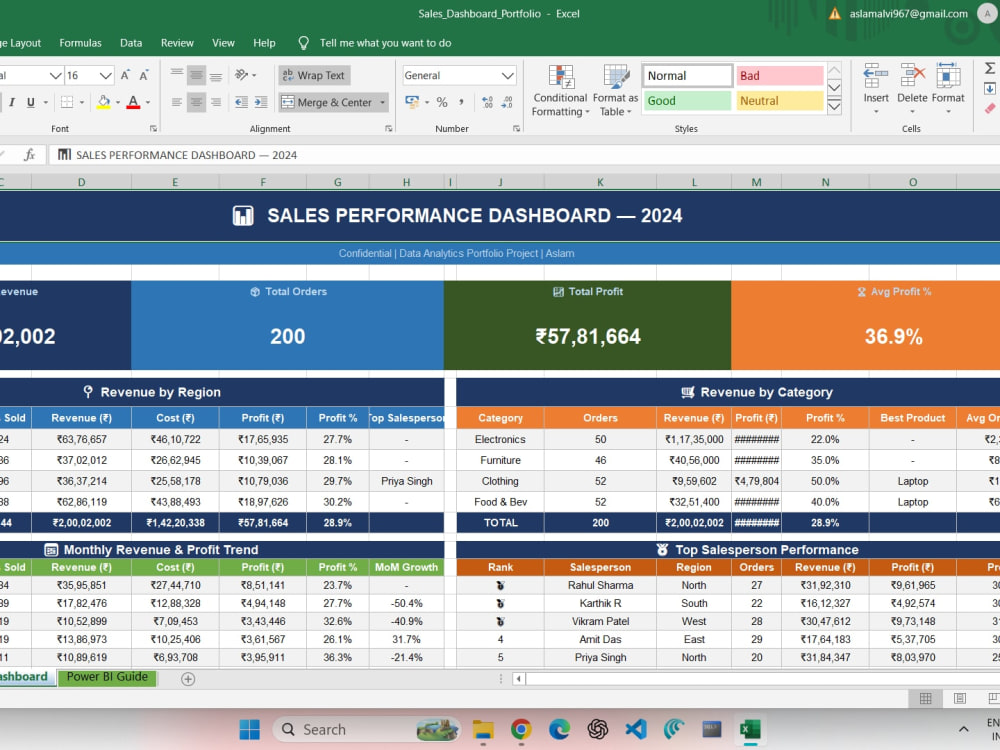Click in the formula bar
The image size is (1000, 750).
click(x=524, y=155)
